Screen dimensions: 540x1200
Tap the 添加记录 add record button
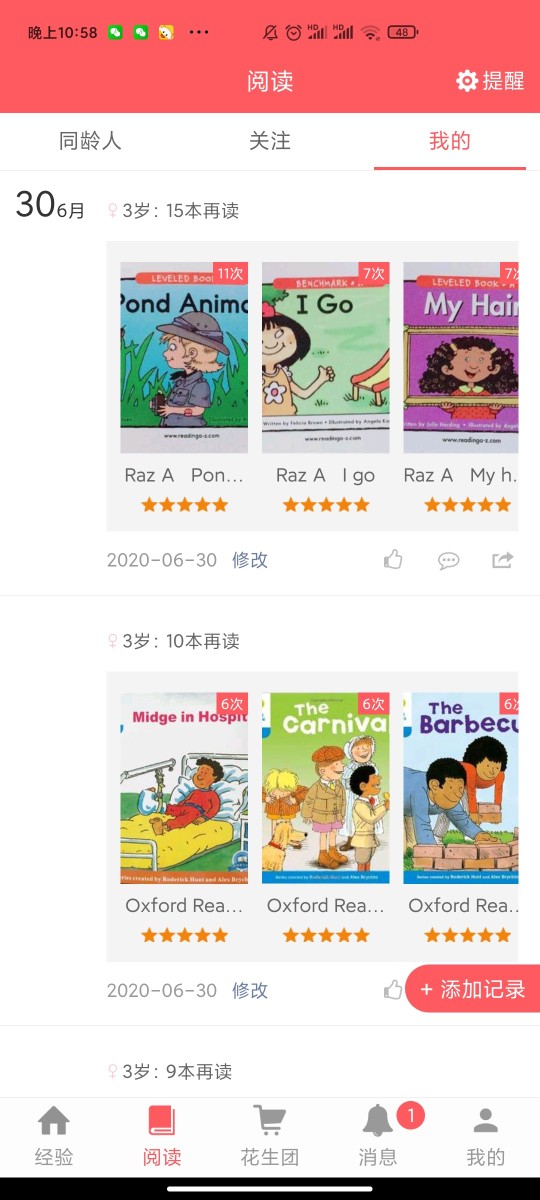click(473, 989)
